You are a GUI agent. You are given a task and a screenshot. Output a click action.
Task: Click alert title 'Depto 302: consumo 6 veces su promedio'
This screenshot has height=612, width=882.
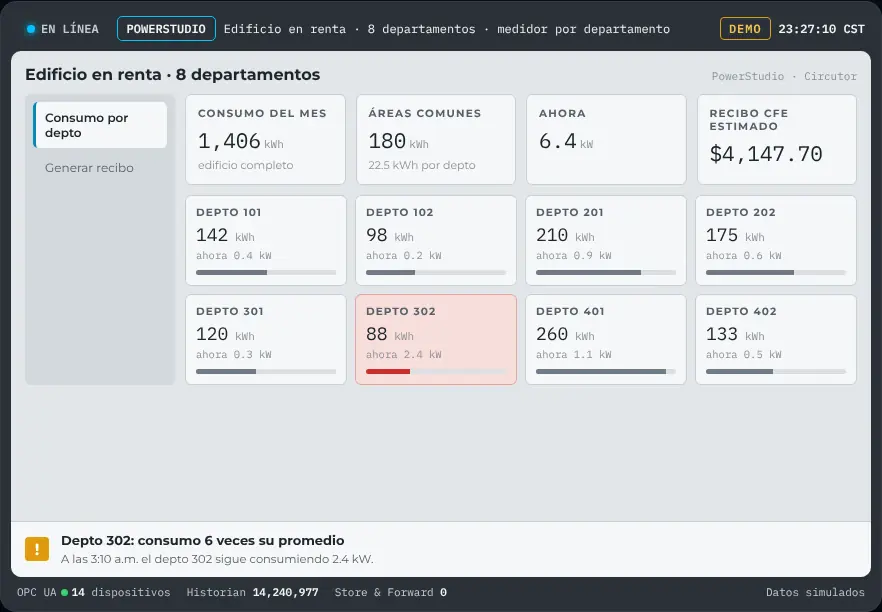pos(202,541)
